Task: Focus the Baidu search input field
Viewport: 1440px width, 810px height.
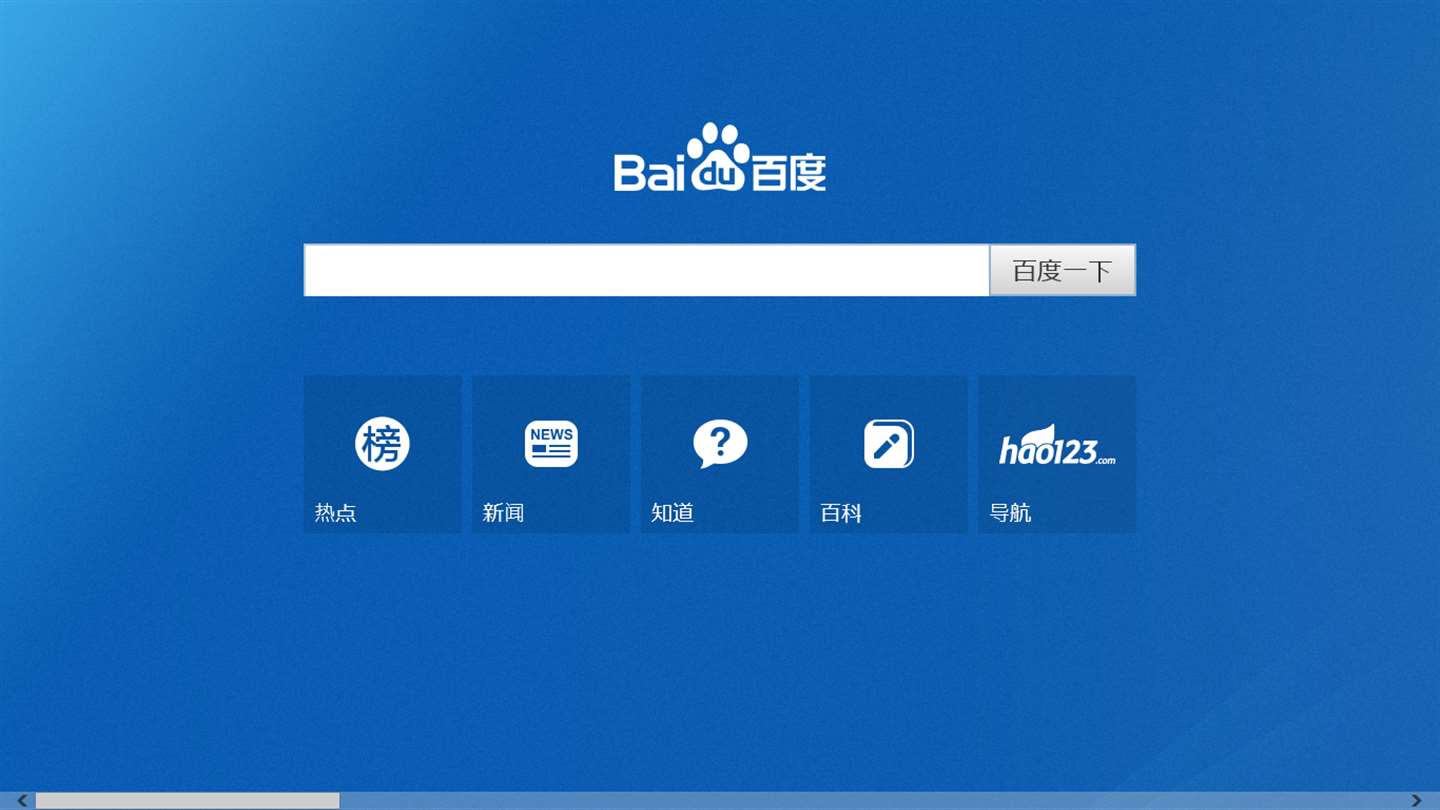Action: [647, 270]
